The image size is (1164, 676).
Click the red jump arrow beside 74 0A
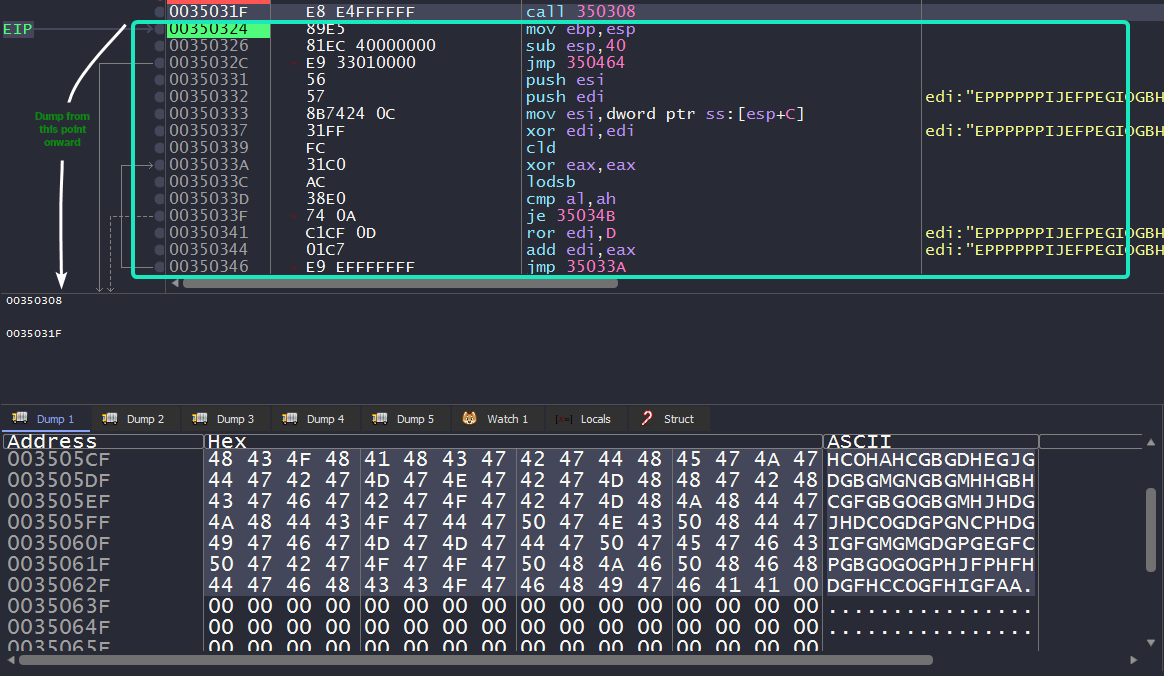(292, 216)
